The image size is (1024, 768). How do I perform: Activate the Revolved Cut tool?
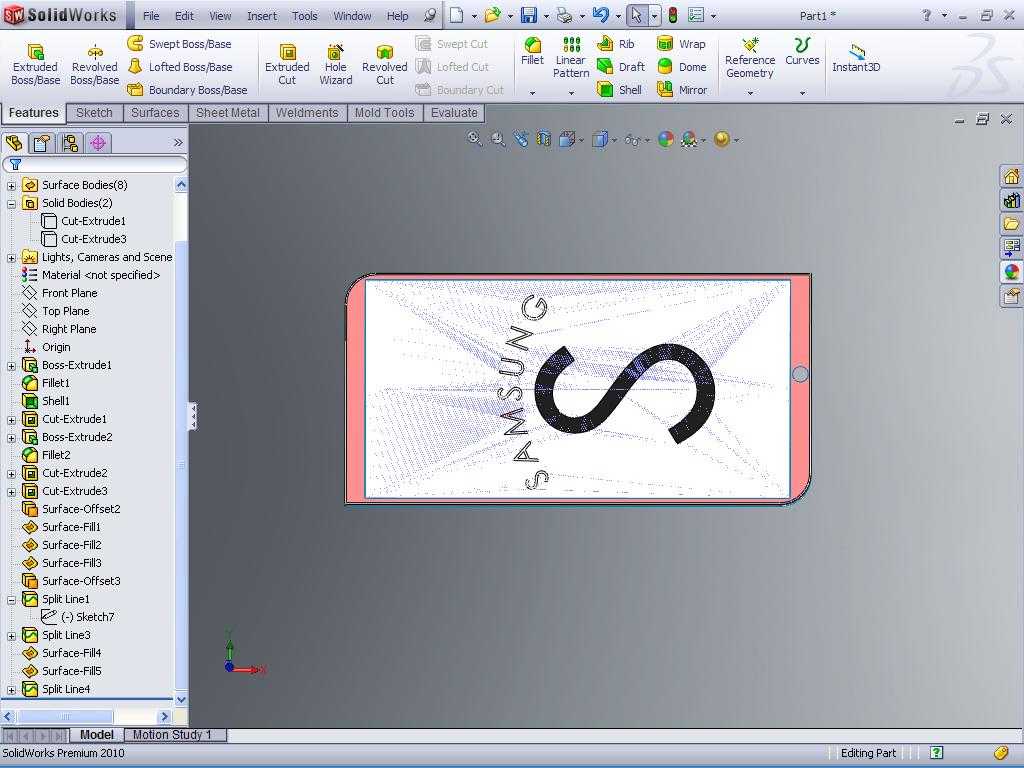coord(385,64)
